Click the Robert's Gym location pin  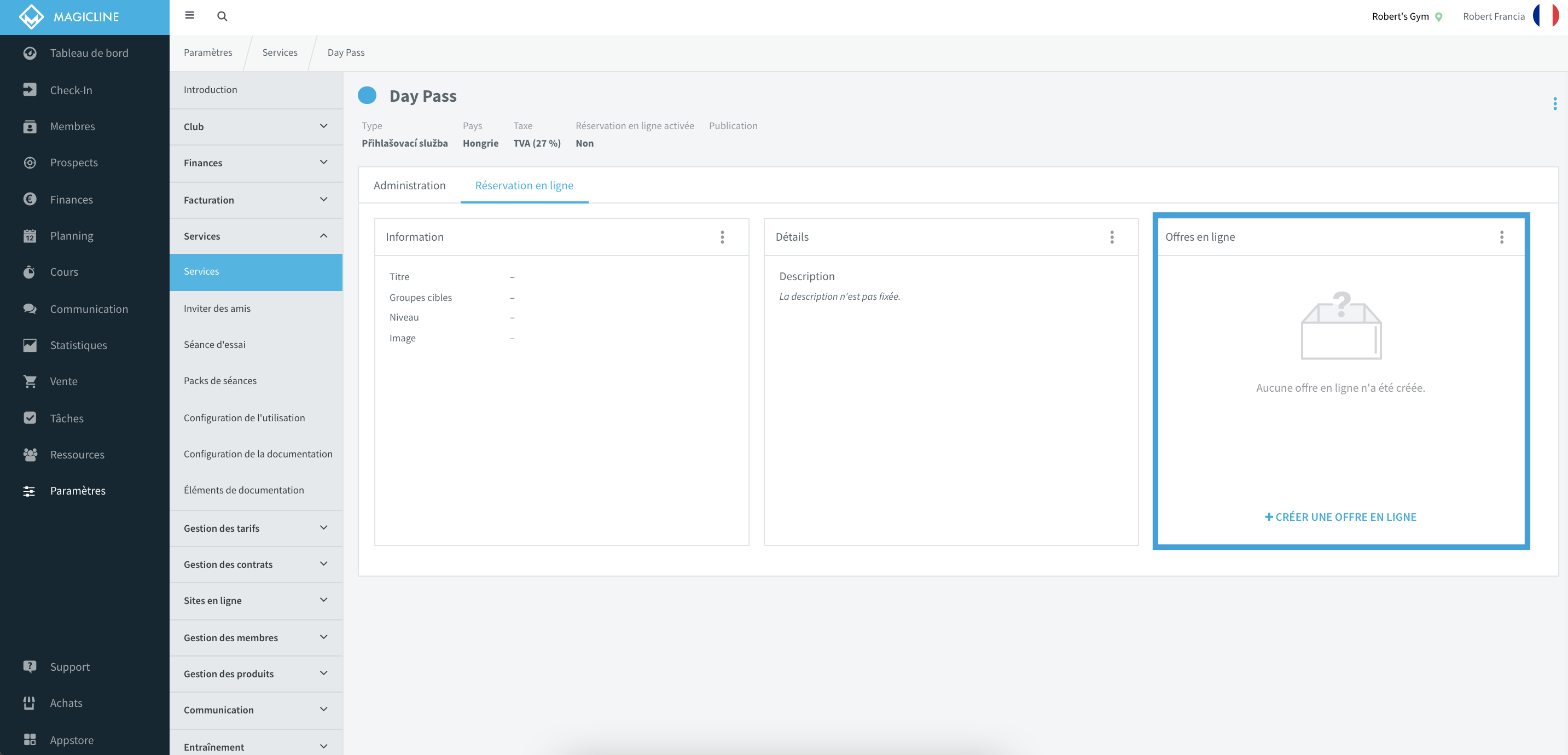(x=1439, y=17)
